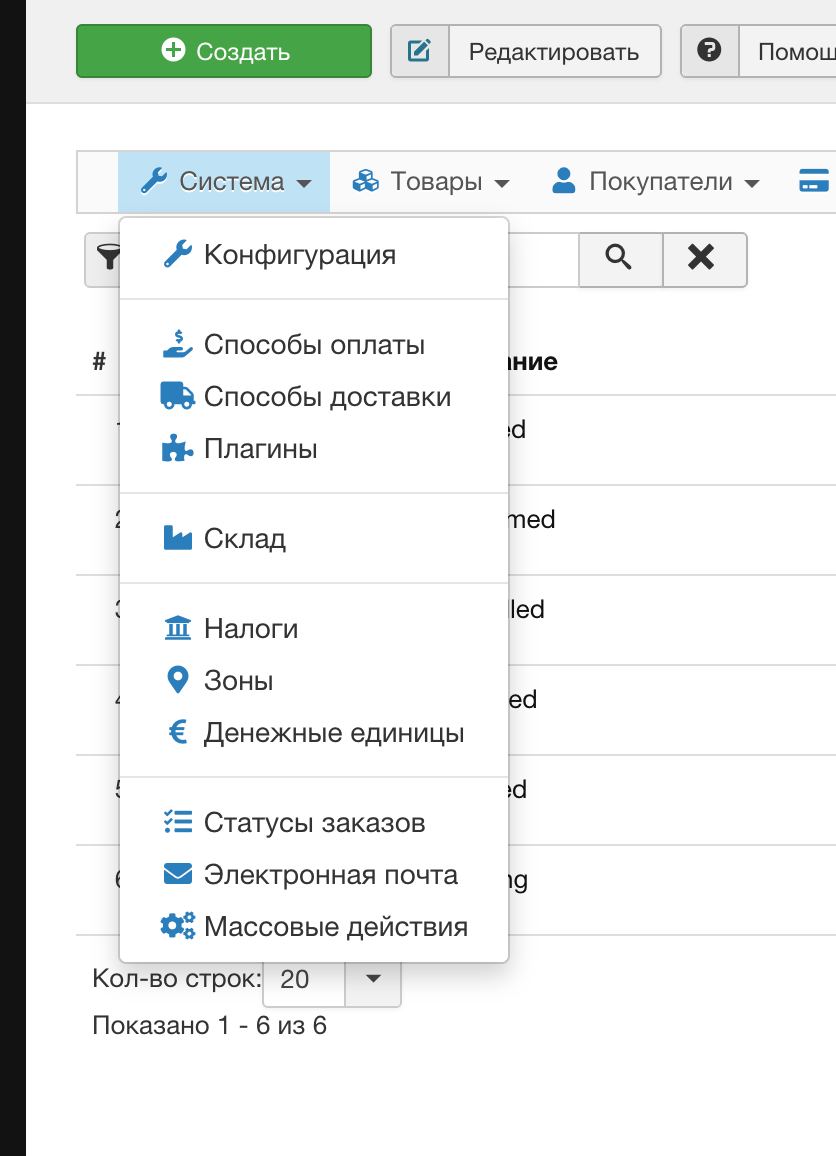Click the bank building icon for Налоги

coord(177,629)
